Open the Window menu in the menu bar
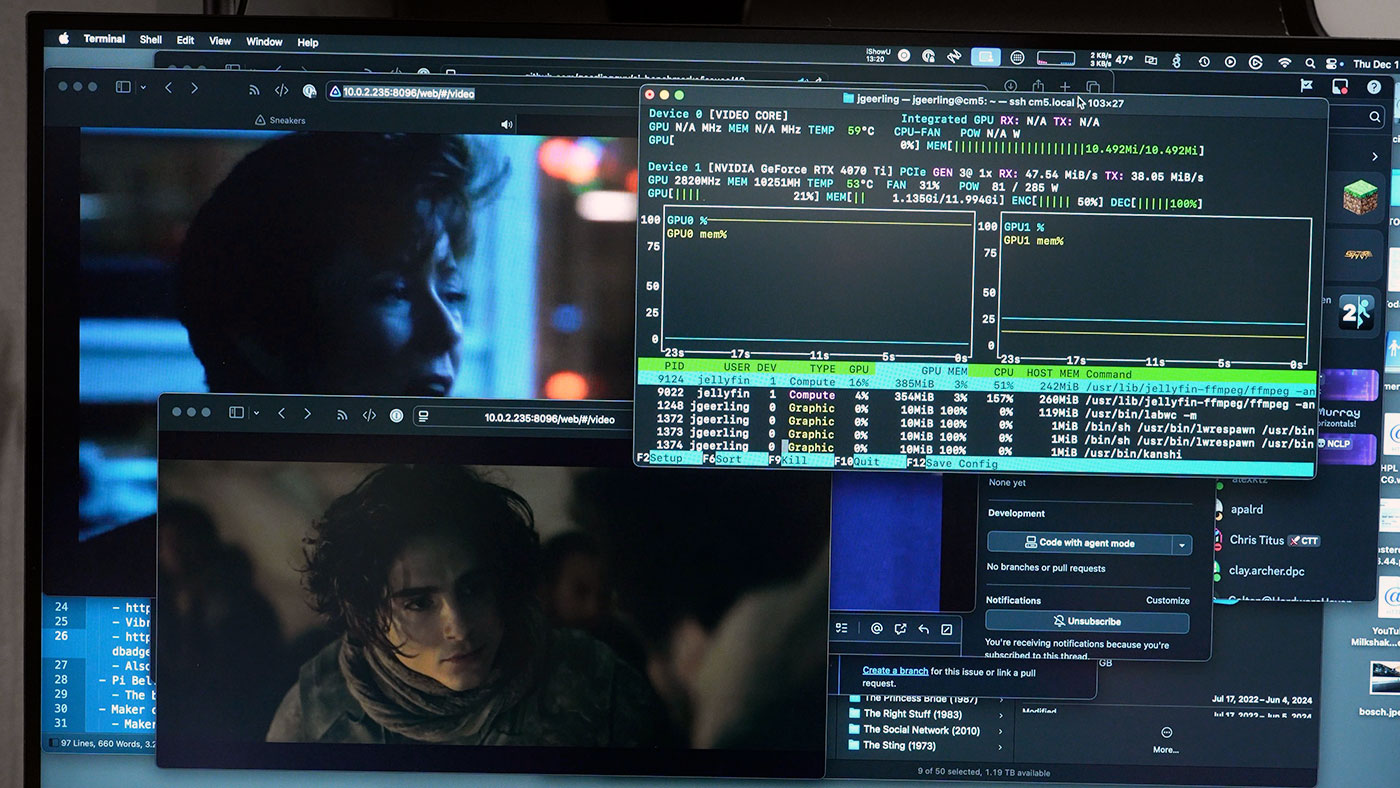1400x788 pixels. (263, 41)
